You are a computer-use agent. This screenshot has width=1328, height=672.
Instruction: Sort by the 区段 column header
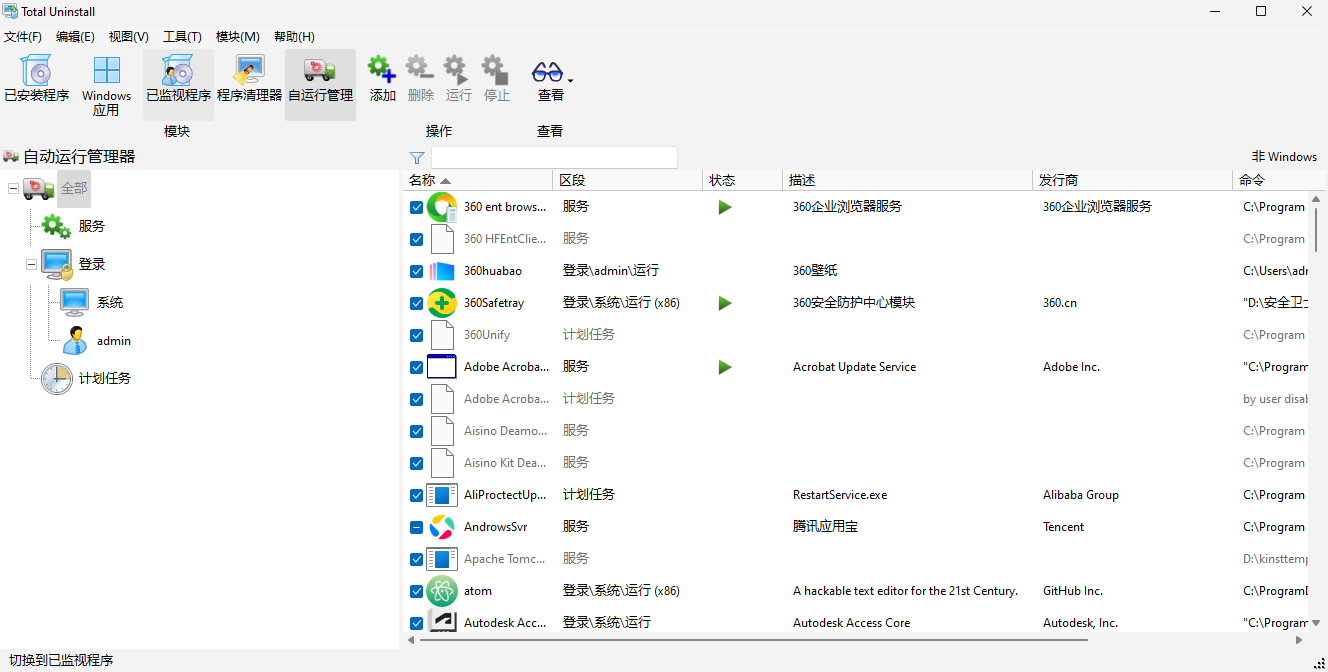(x=627, y=180)
